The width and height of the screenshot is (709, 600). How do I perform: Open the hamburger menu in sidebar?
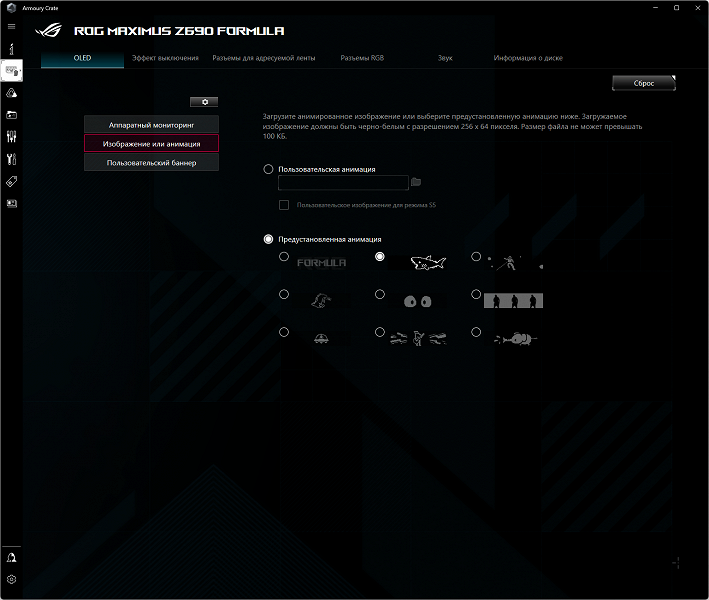pos(12,26)
